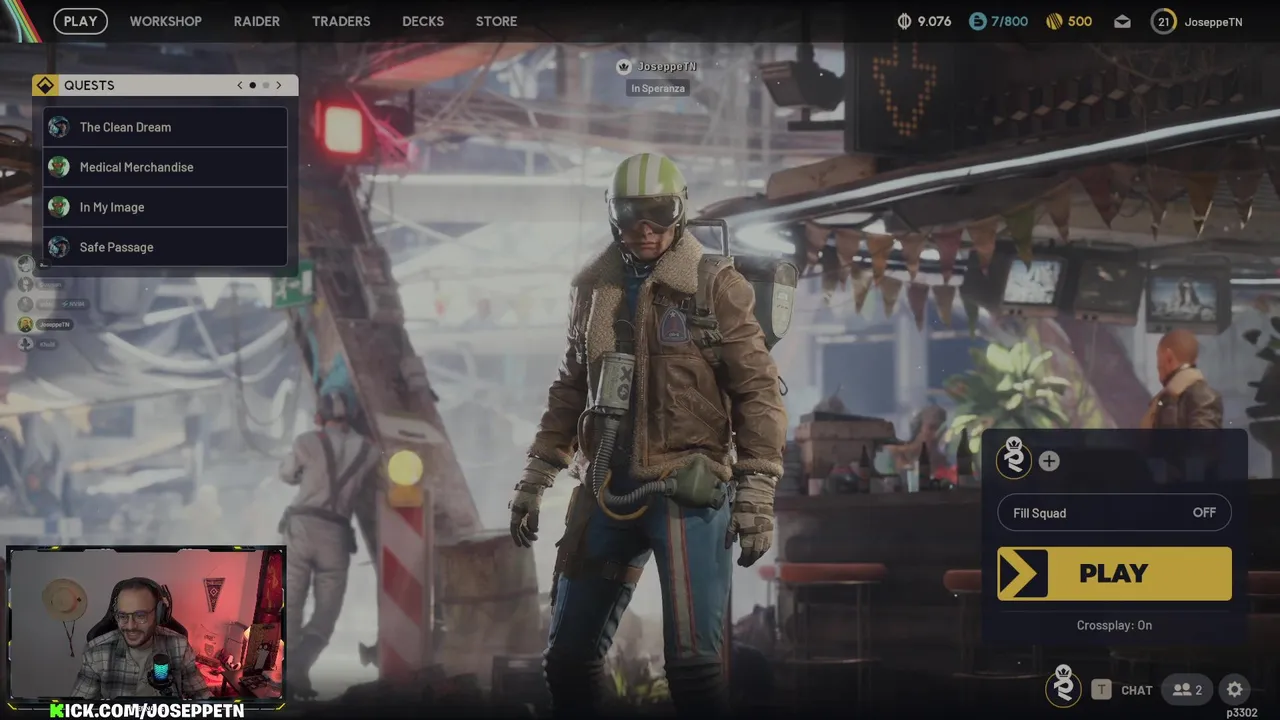The image size is (1280, 720).
Task: Click the blue stash icon beside 7/800
Action: (977, 21)
